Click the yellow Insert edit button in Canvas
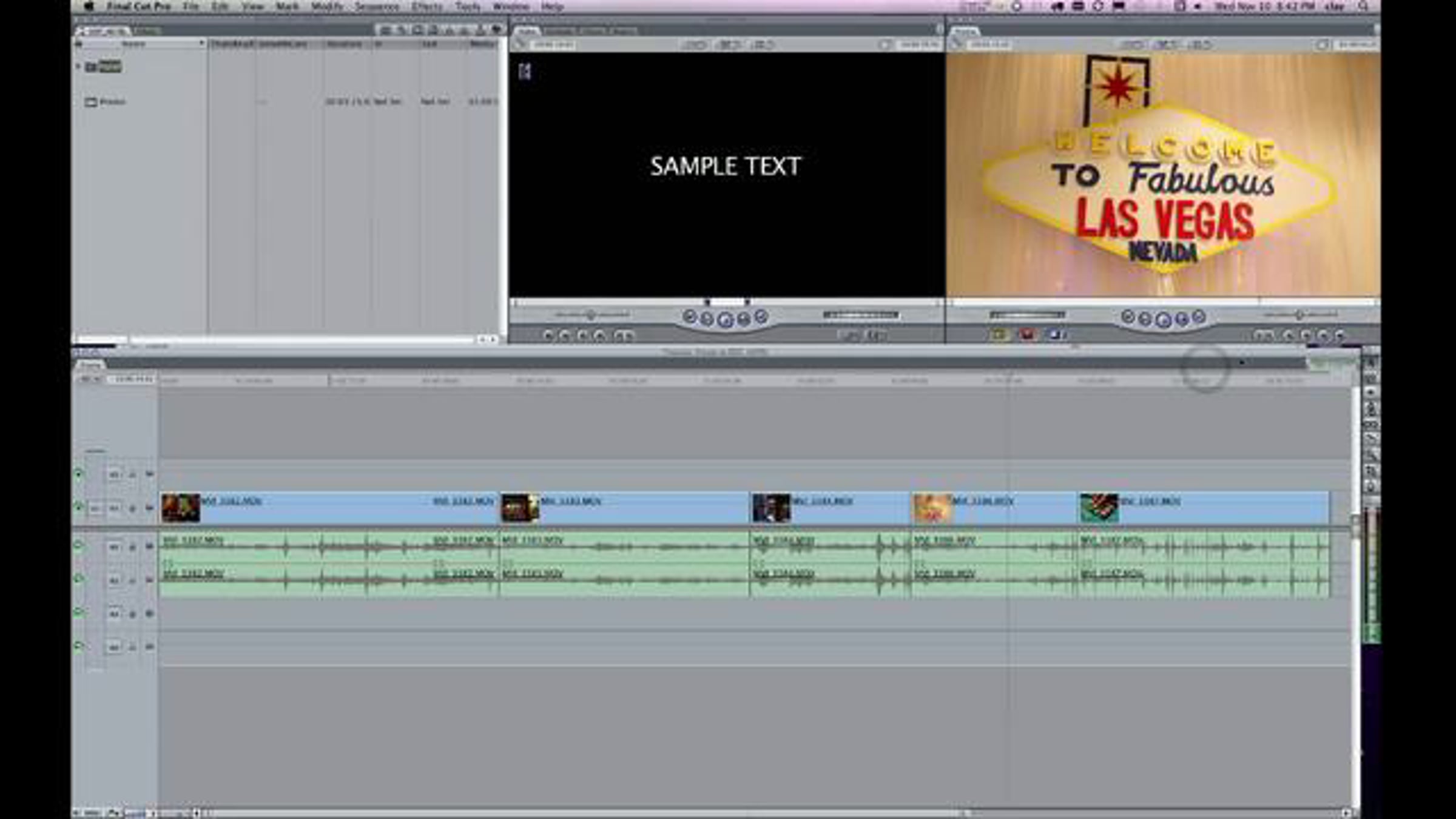1456x819 pixels. [998, 334]
